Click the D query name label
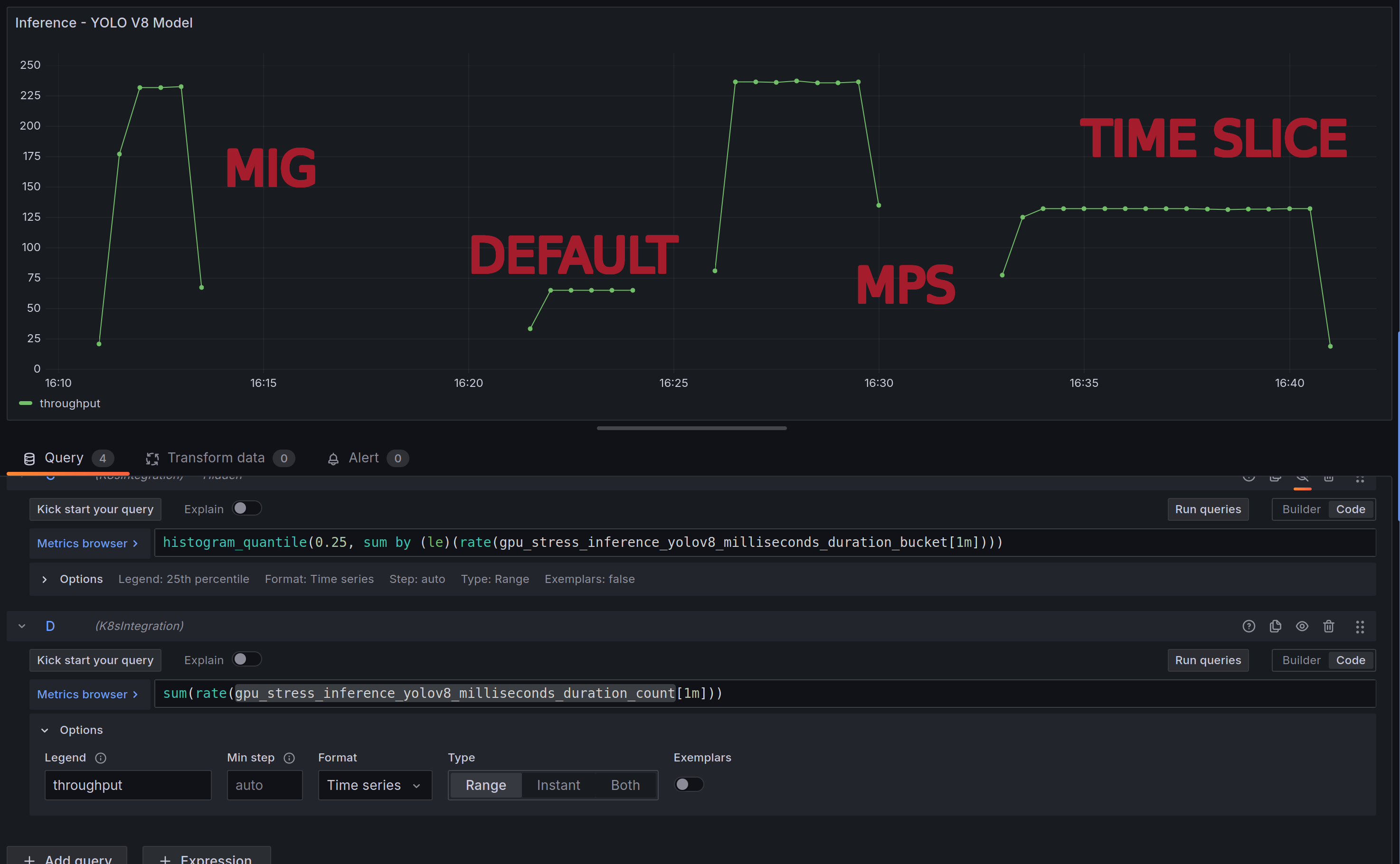Image resolution: width=1400 pixels, height=864 pixels. pos(50,626)
